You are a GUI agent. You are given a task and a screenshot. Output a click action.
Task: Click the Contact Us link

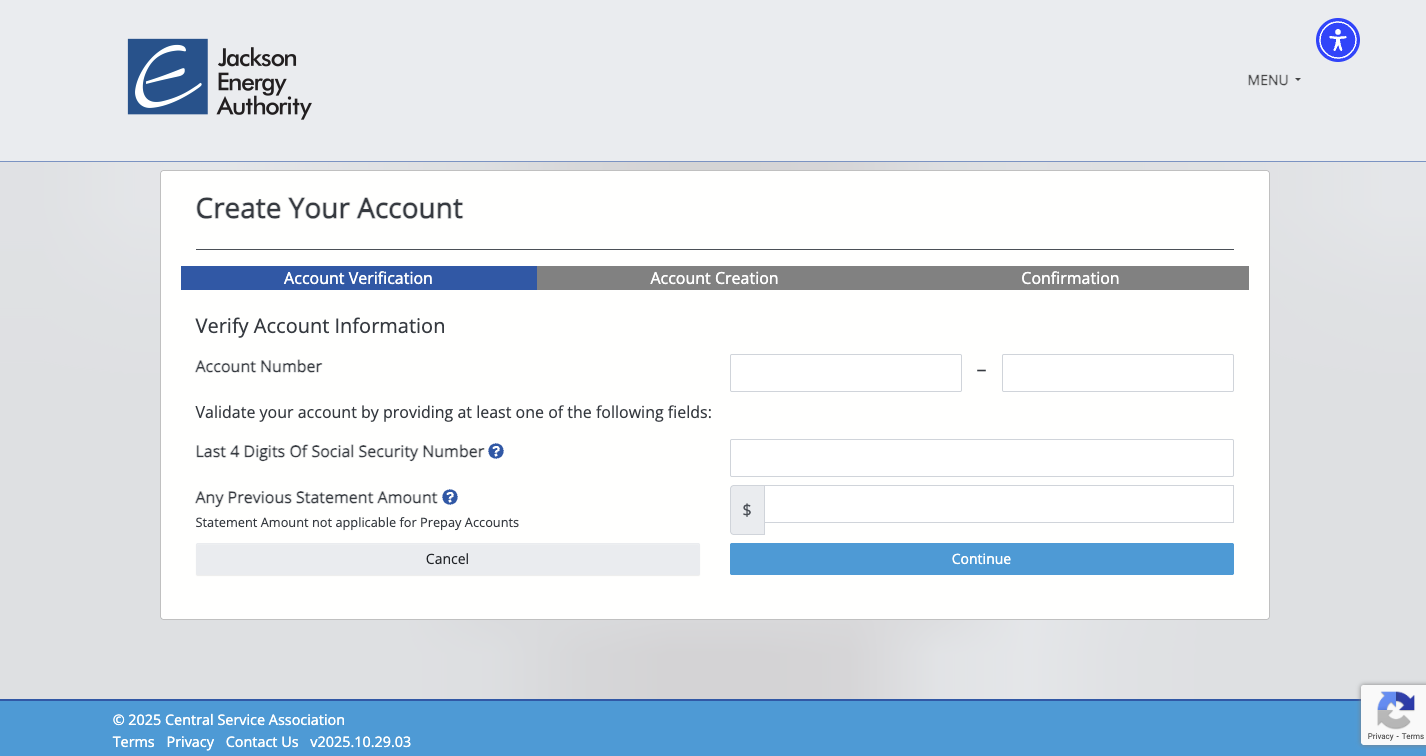pos(262,741)
